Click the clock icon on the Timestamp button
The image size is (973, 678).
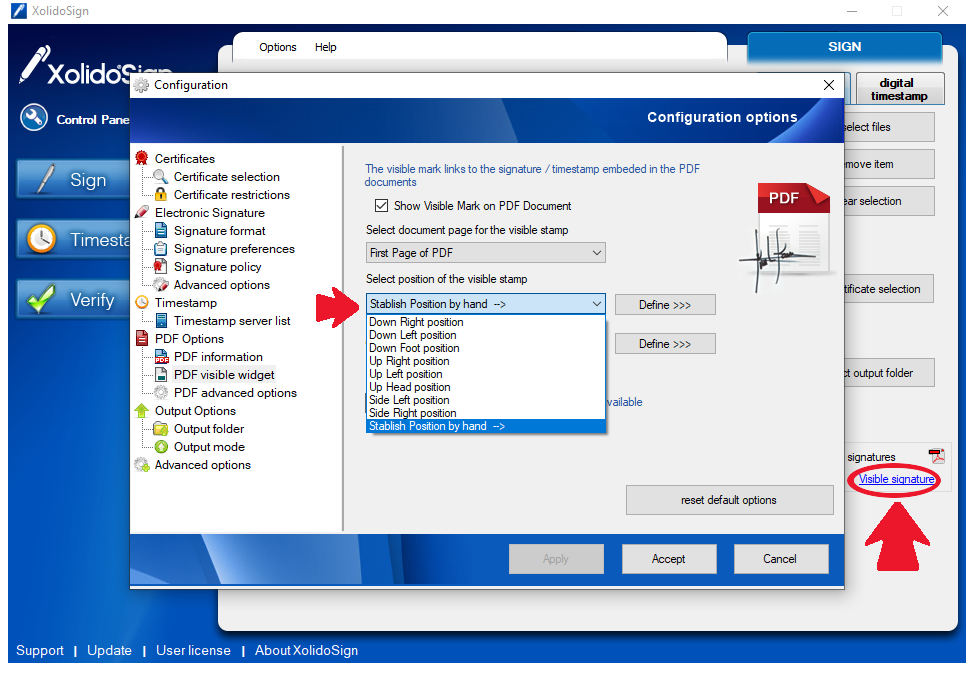tap(41, 239)
